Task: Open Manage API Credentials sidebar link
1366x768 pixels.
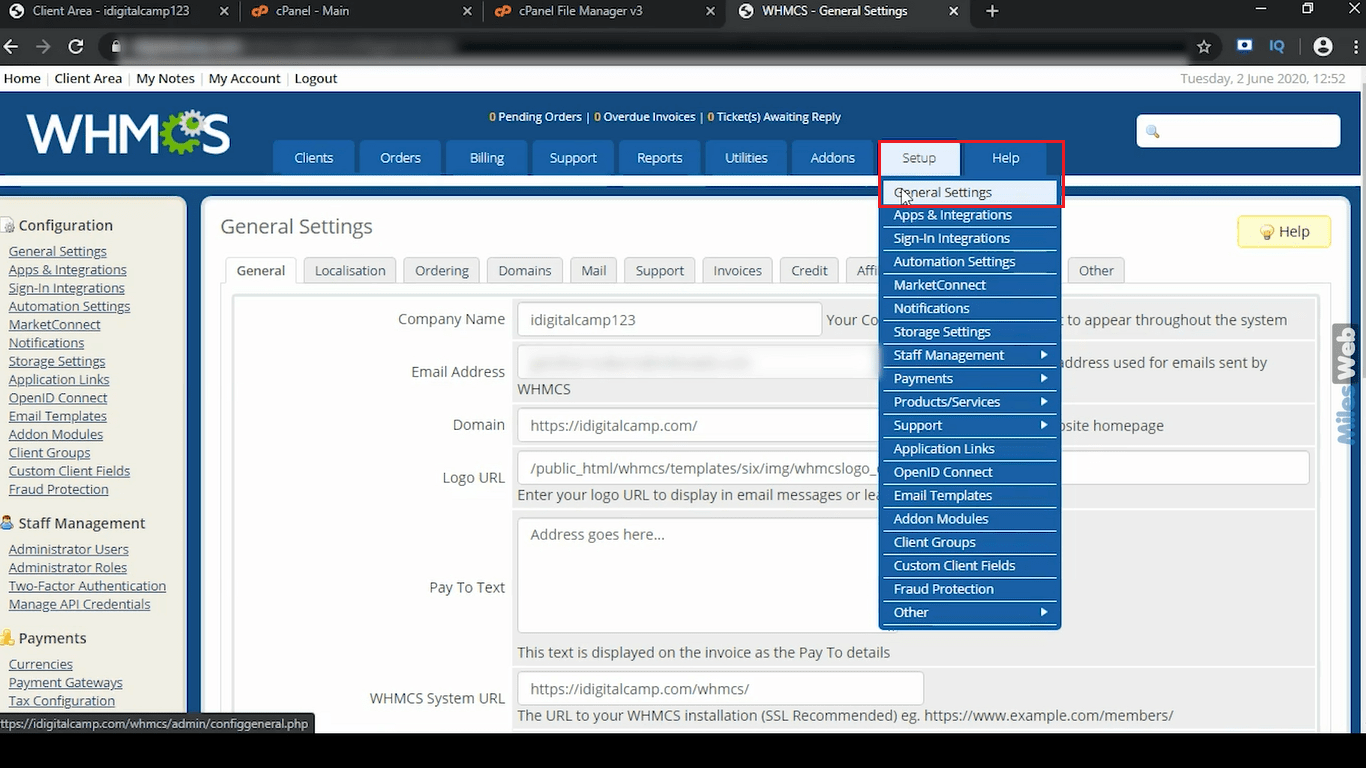Action: [x=79, y=604]
